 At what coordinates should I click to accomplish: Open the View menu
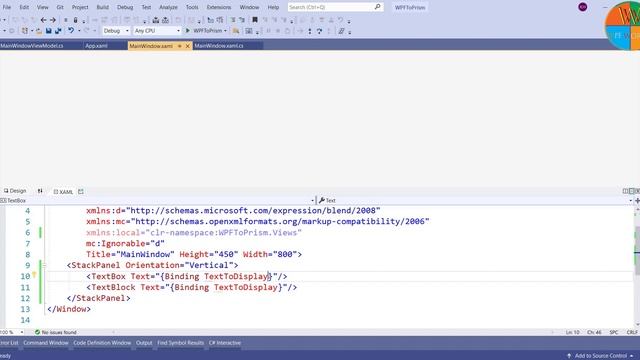coord(42,7)
